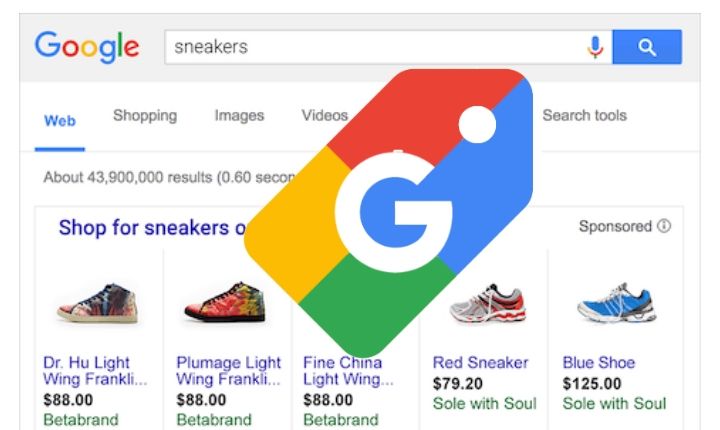This screenshot has height=430, width=720.
Task: Go to the Videos tab
Action: coord(324,116)
